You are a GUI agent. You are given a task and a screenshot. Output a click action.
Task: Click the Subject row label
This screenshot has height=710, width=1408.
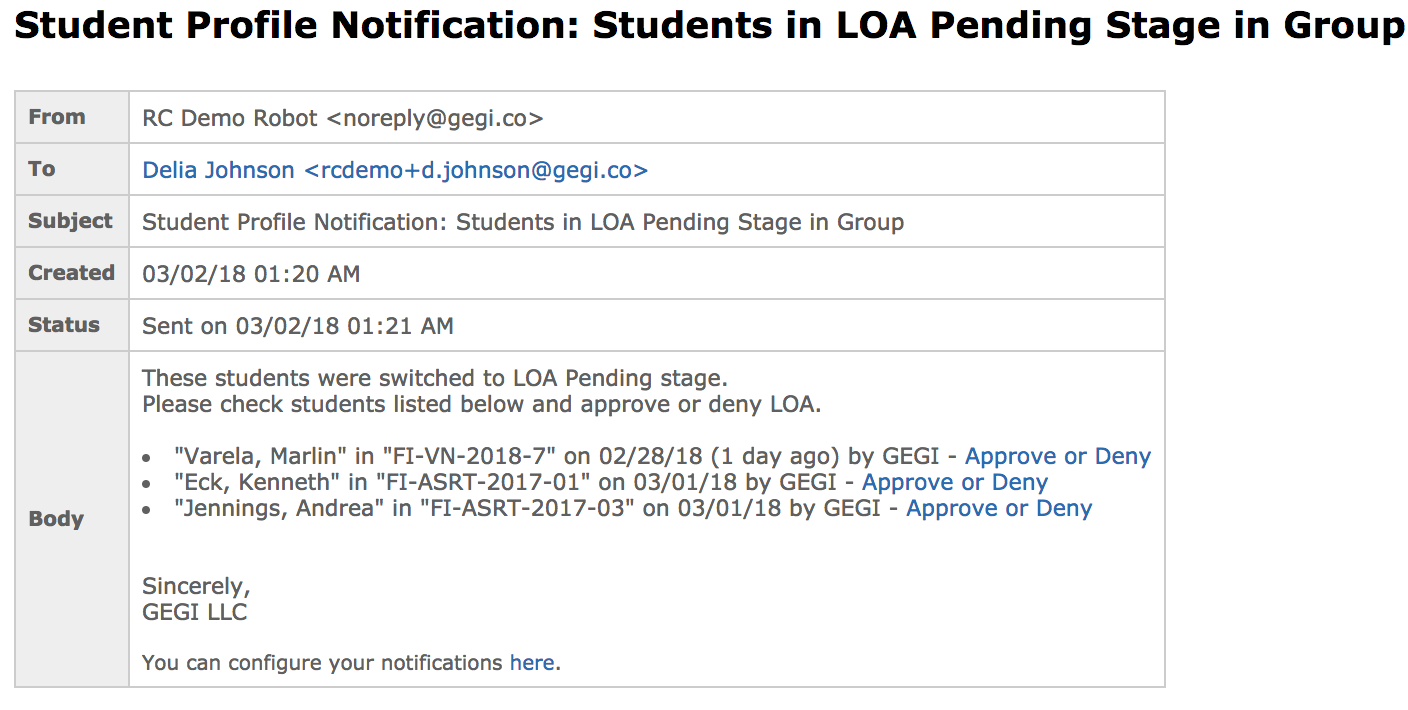click(70, 221)
